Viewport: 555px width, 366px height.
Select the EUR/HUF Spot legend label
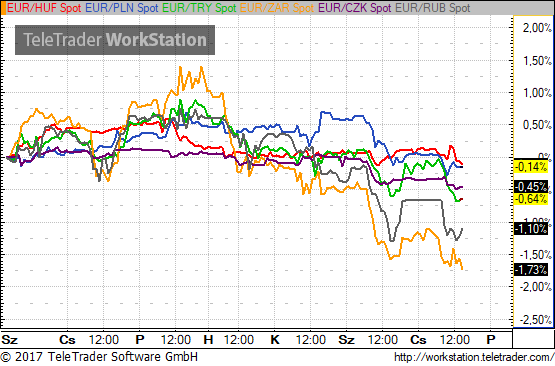point(44,8)
